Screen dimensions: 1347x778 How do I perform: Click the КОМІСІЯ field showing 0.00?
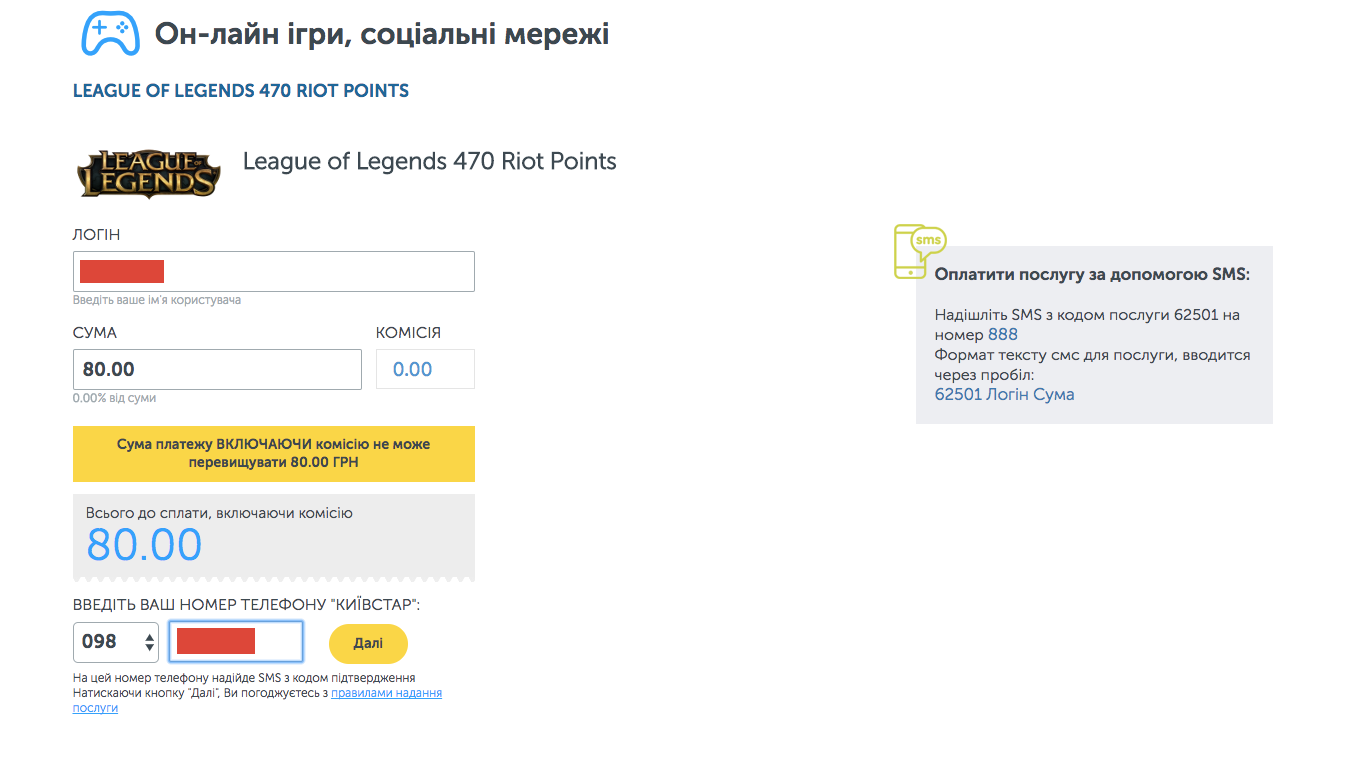(x=425, y=369)
